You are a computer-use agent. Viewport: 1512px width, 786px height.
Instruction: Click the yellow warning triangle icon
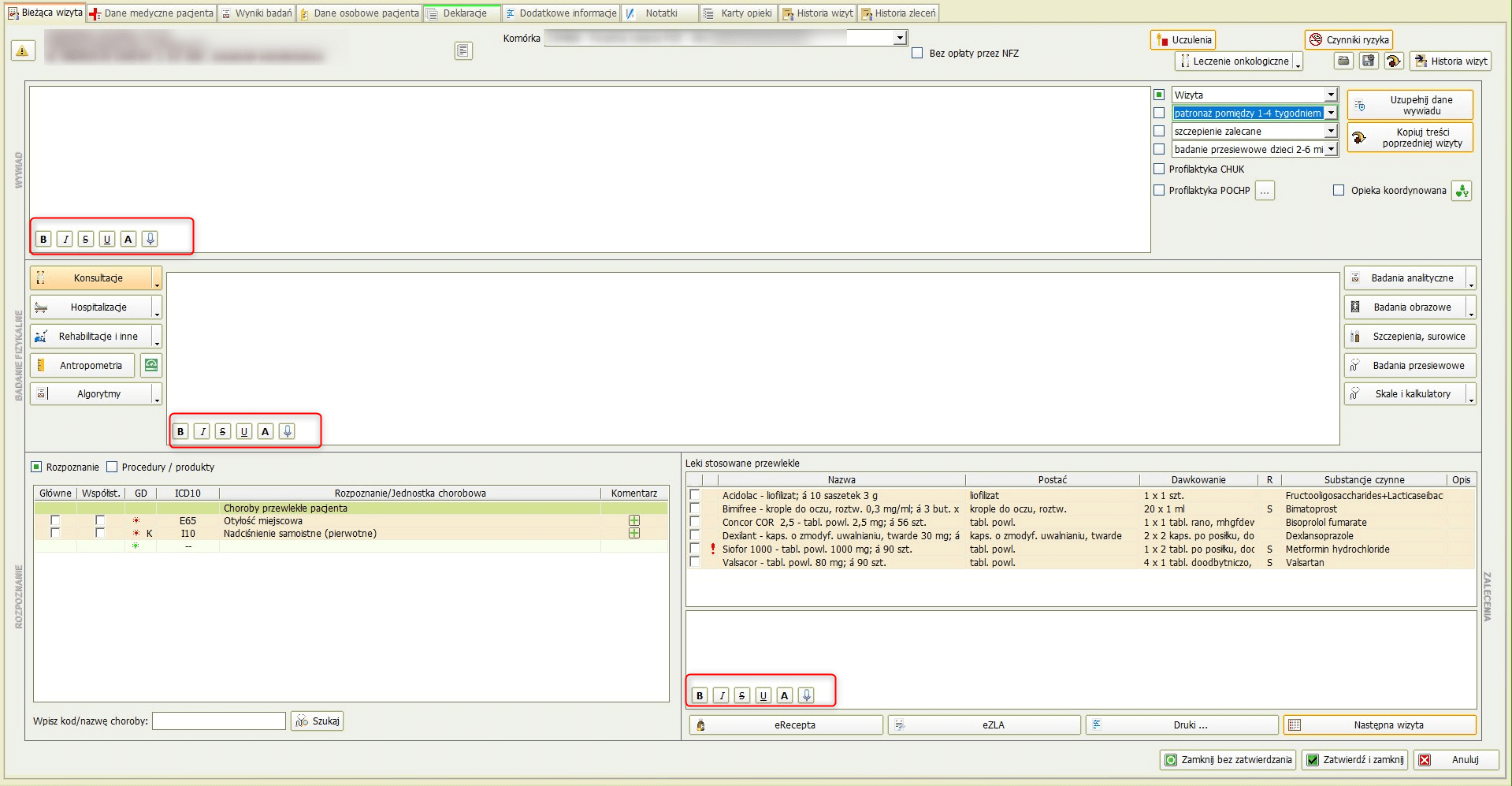tap(22, 51)
